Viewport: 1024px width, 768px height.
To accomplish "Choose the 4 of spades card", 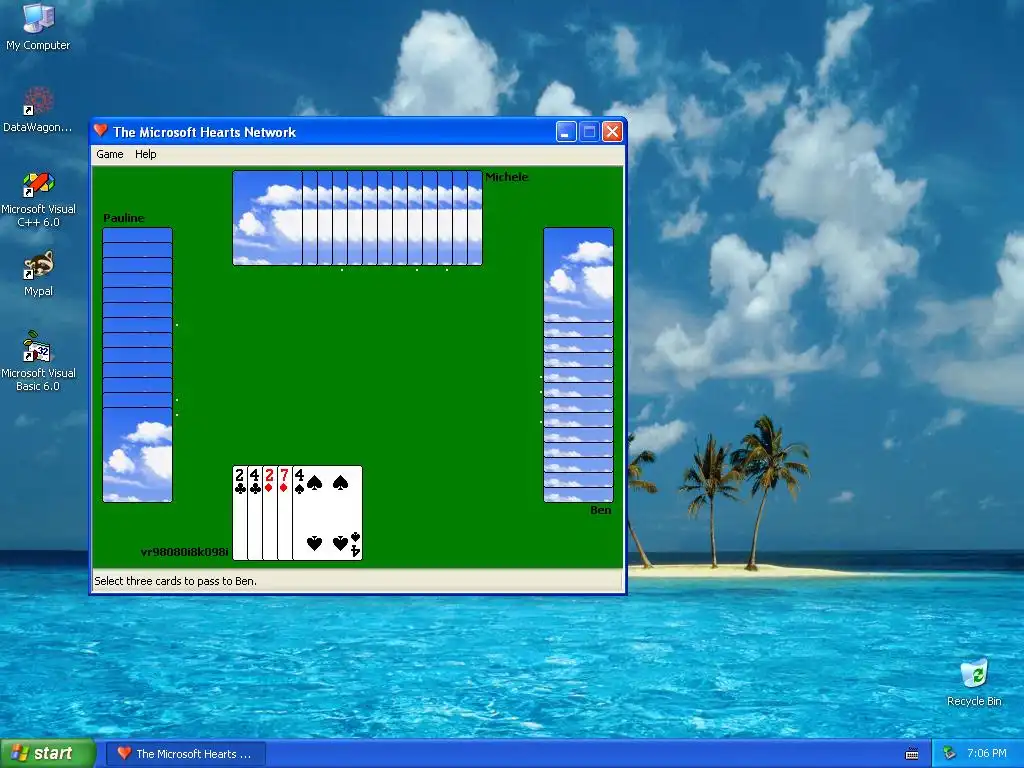I will point(327,513).
